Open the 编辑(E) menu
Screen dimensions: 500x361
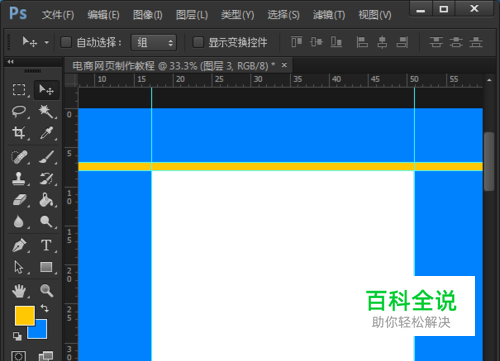pyautogui.click(x=103, y=15)
